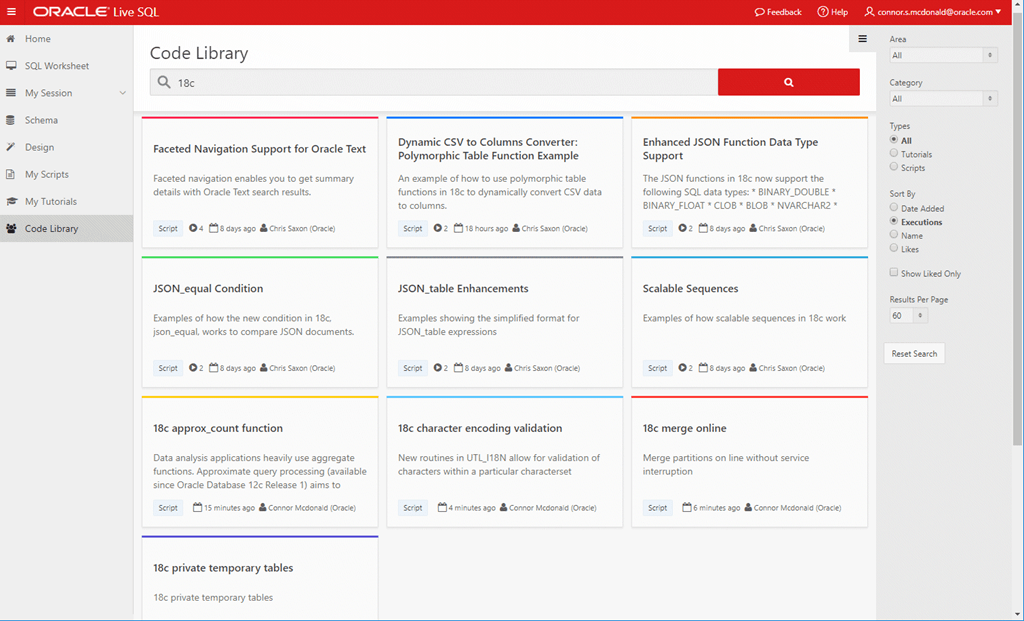Click calendar icon on the Dynamic CSV card
The width and height of the screenshot is (1024, 621).
458,229
